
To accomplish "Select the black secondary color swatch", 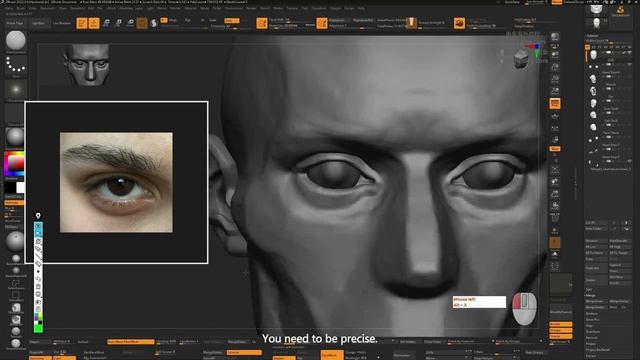I will [x=10, y=187].
